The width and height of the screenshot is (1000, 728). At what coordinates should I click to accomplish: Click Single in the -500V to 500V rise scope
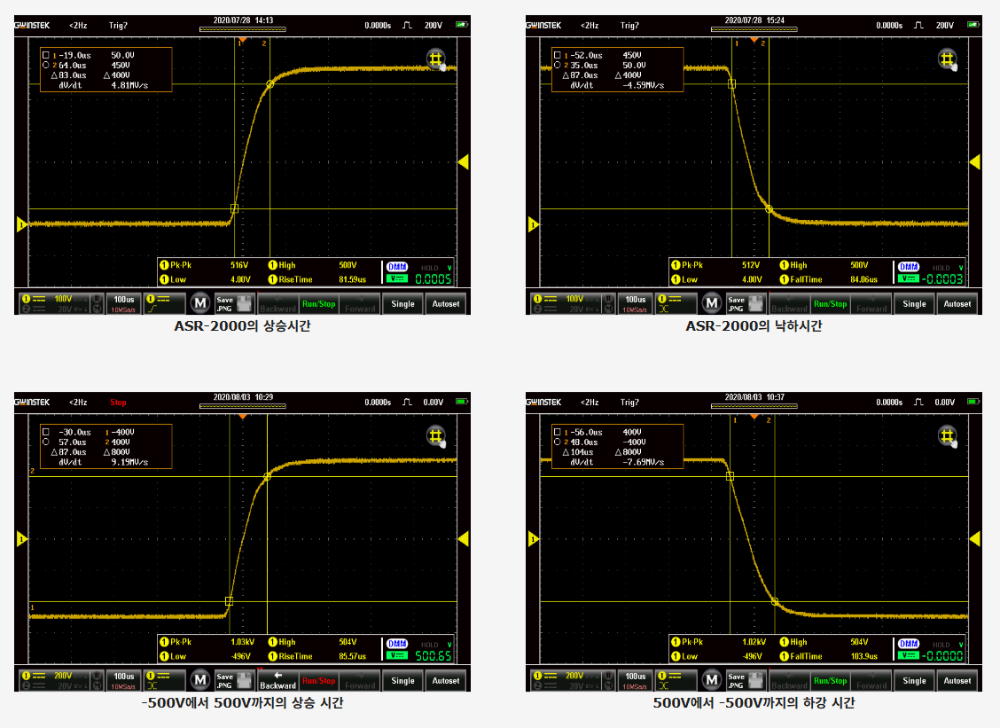pos(403,681)
